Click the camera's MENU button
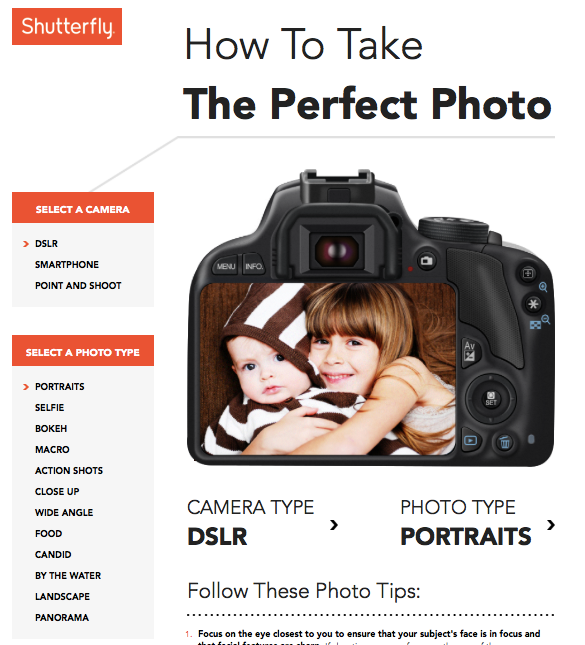This screenshot has width=585, height=645. coord(225,266)
